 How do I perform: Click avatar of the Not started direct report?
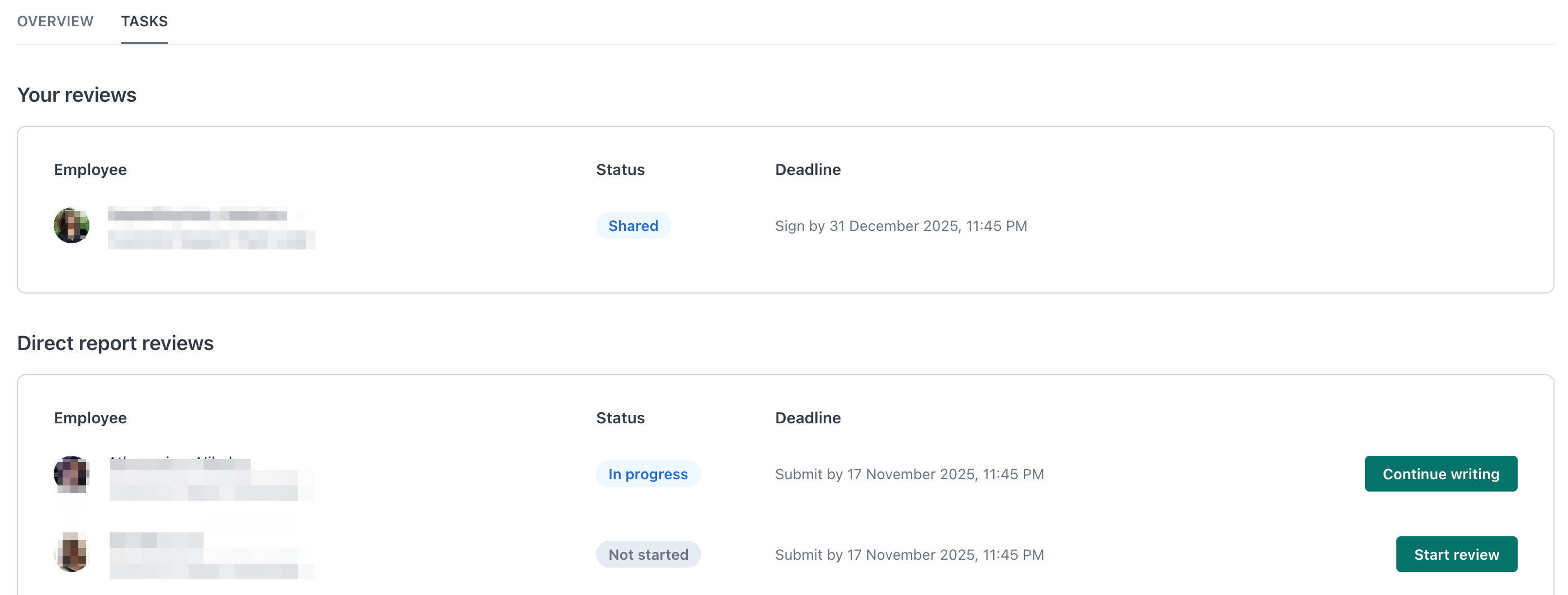[72, 553]
